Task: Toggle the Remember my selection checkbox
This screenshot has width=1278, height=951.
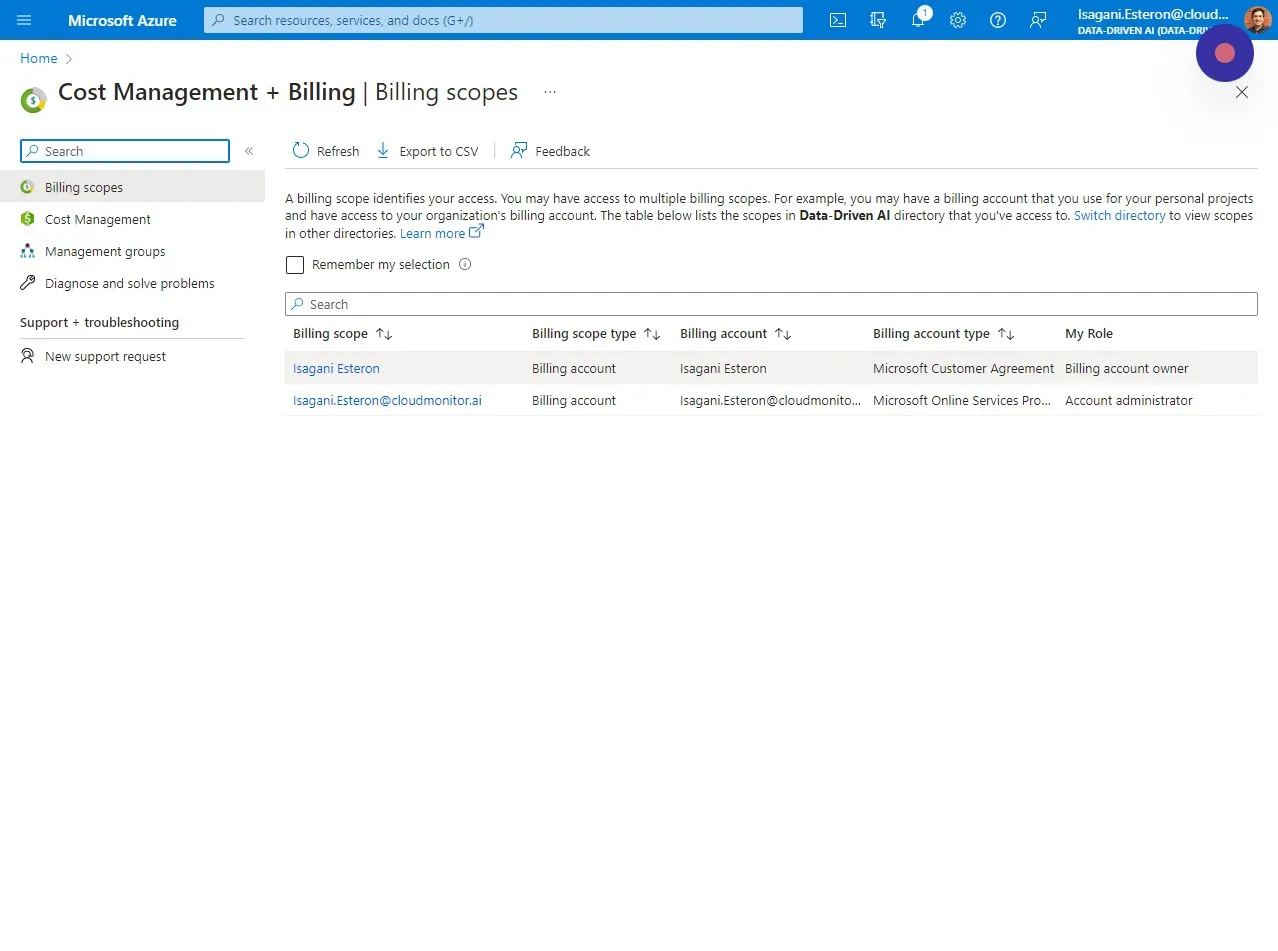Action: pyautogui.click(x=295, y=265)
